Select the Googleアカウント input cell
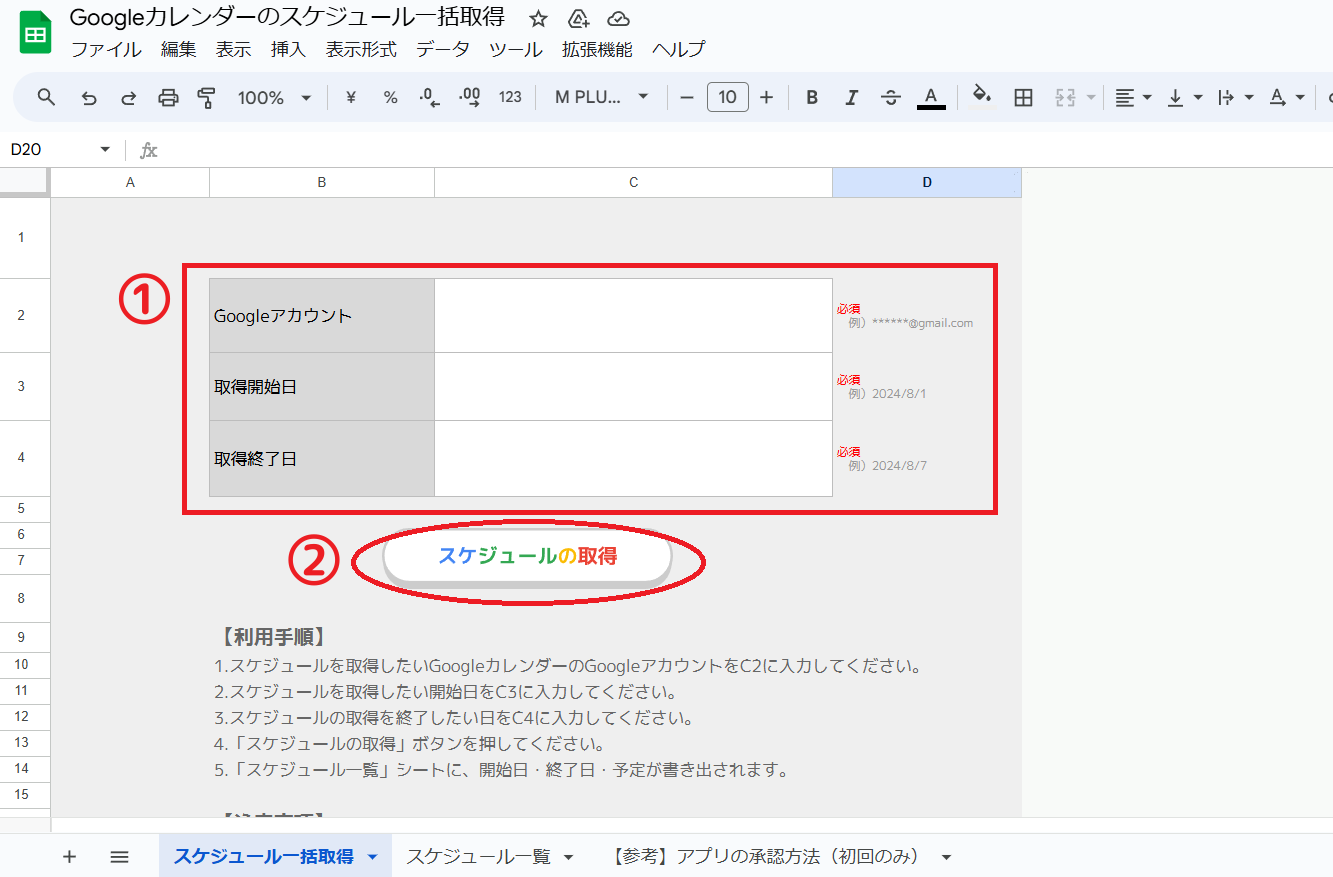 pos(633,315)
